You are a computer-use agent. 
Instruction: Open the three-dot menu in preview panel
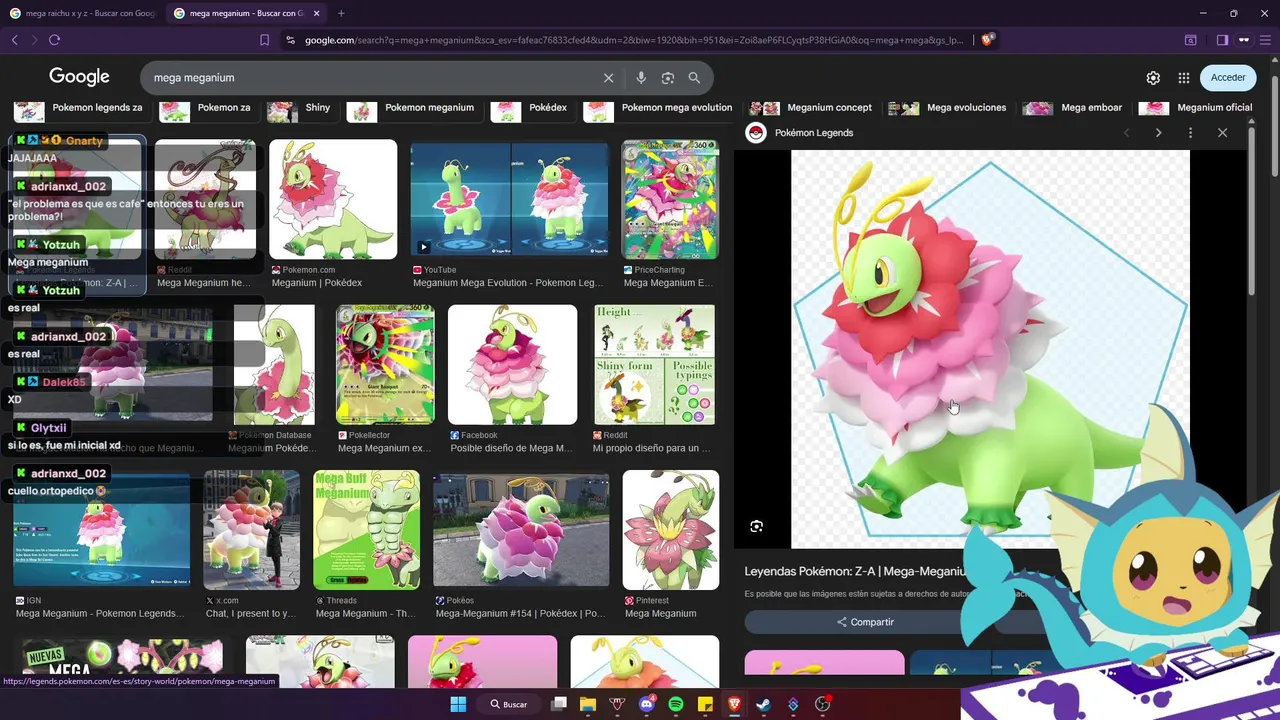pos(1190,133)
